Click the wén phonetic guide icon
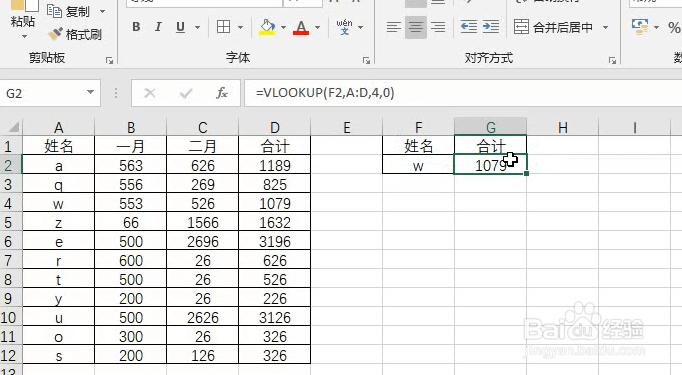 (x=344, y=27)
